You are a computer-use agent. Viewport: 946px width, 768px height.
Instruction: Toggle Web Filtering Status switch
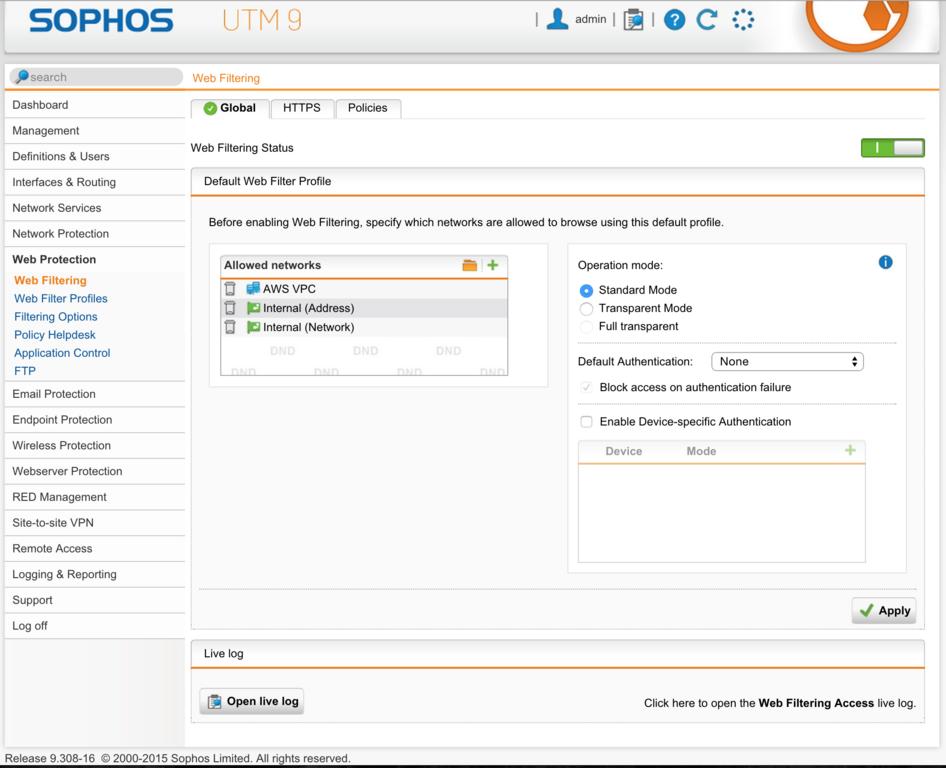pos(892,148)
